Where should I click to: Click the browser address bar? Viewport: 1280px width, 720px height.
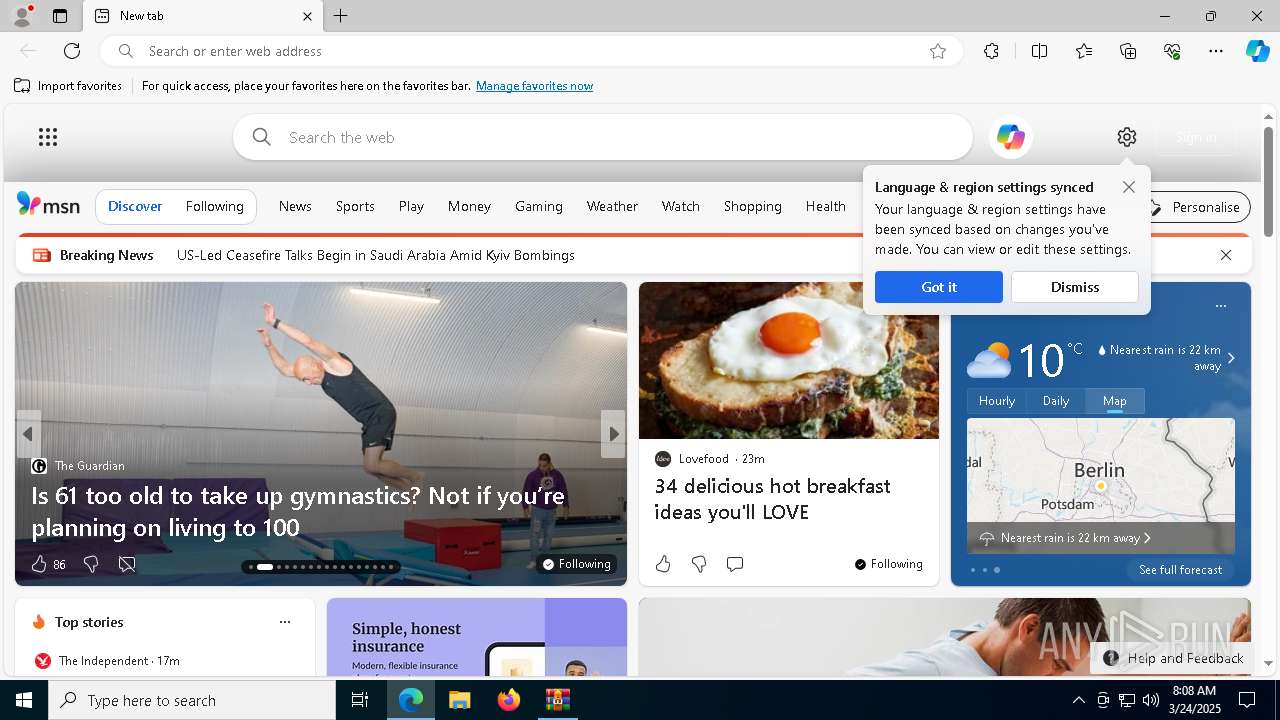pyautogui.click(x=531, y=51)
